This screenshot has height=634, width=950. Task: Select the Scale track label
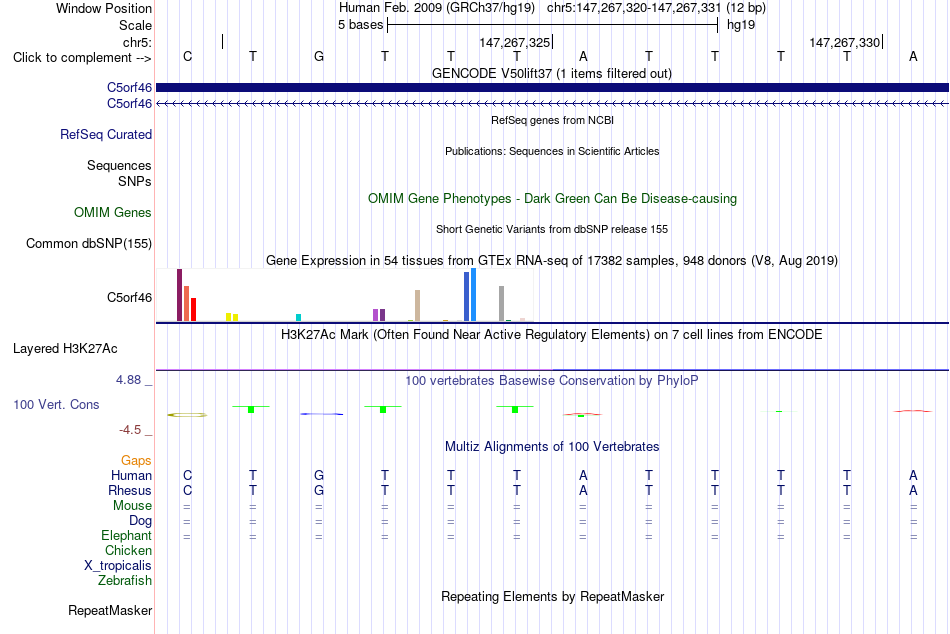(x=135, y=25)
